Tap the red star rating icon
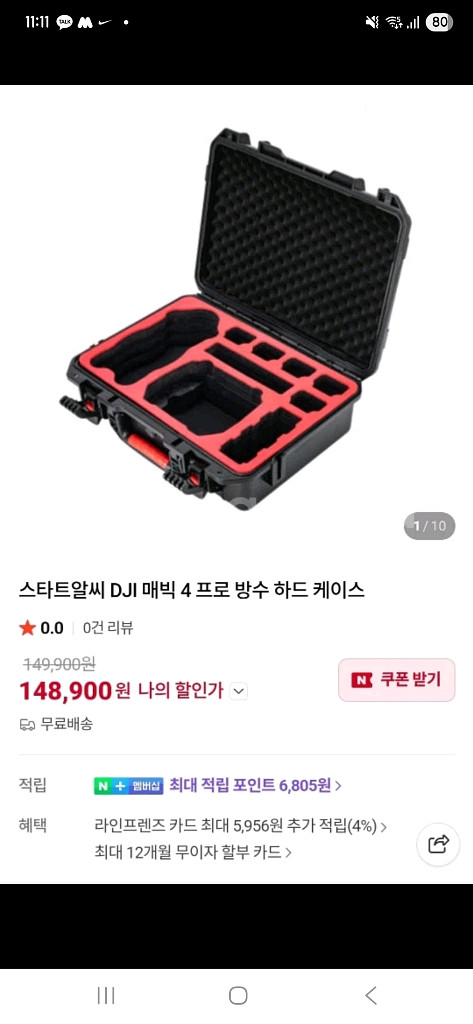The height and width of the screenshot is (1024, 473). tap(27, 628)
